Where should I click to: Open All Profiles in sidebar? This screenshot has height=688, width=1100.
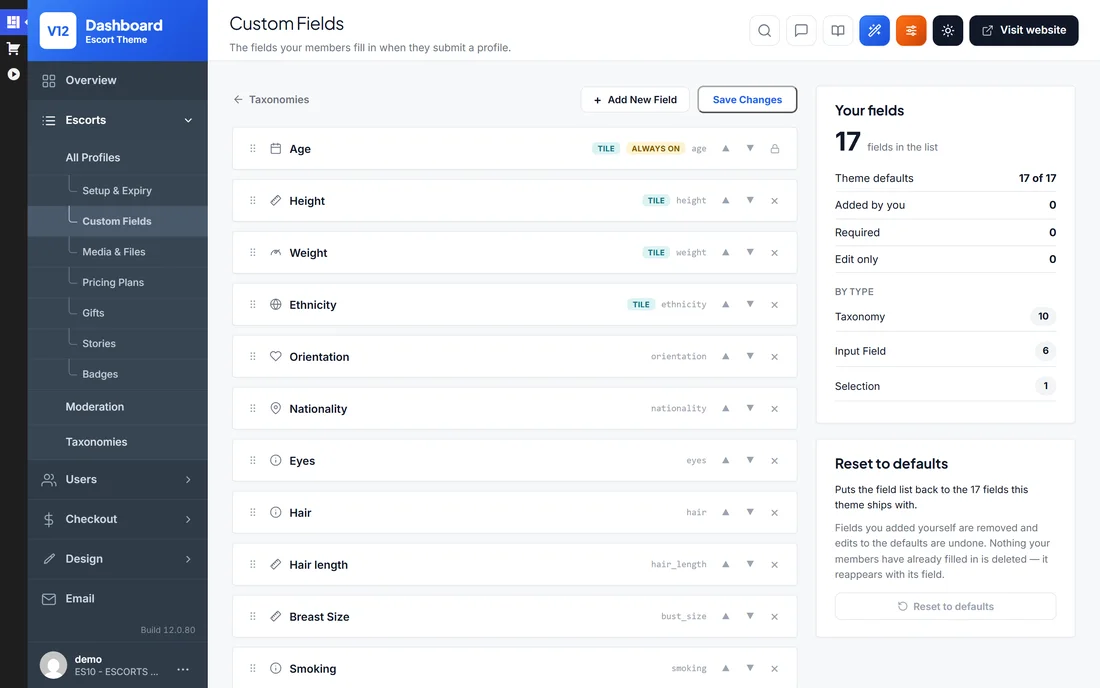tap(93, 157)
